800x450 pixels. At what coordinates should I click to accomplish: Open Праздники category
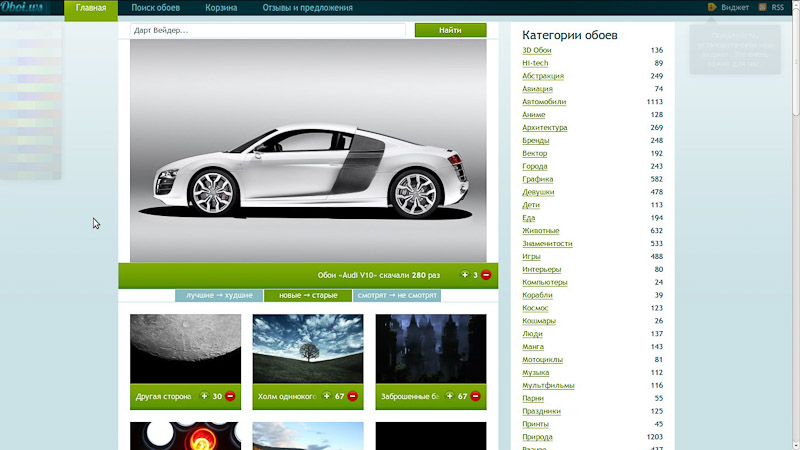pyautogui.click(x=541, y=411)
